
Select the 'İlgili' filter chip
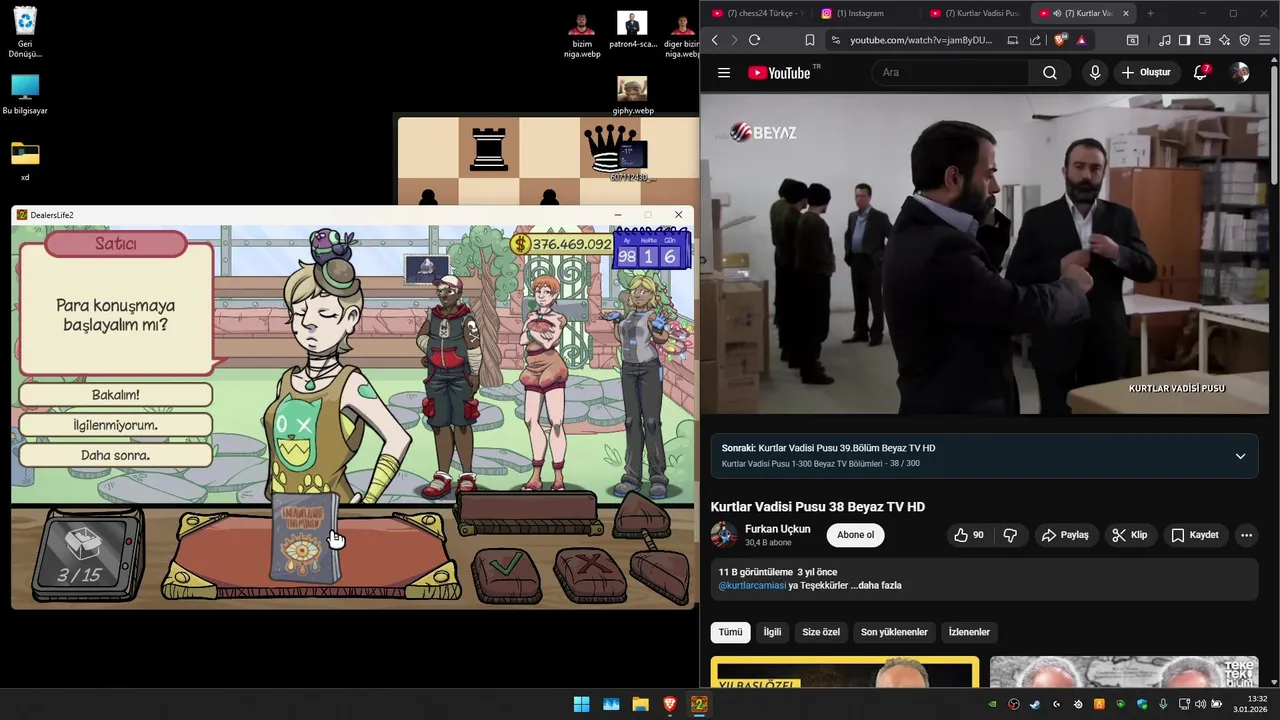(772, 632)
